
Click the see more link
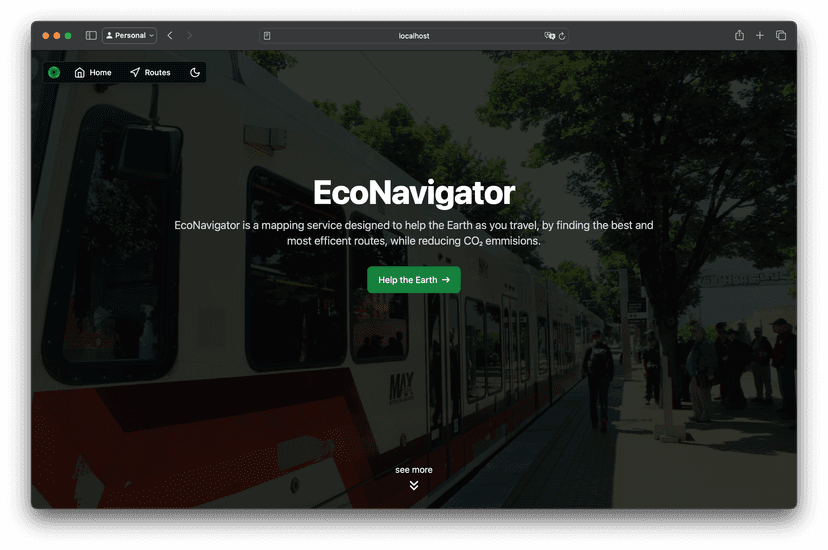click(x=413, y=470)
